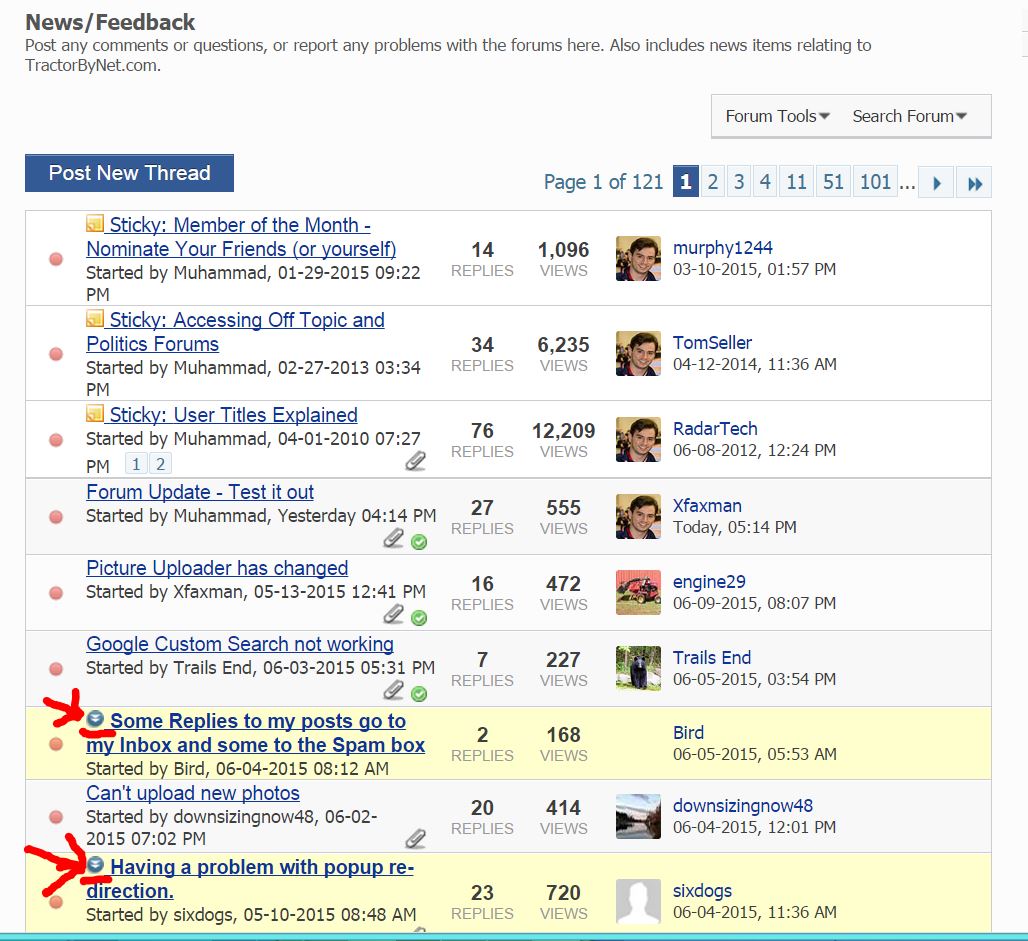Expand the Search Forum dropdown

coord(909,116)
